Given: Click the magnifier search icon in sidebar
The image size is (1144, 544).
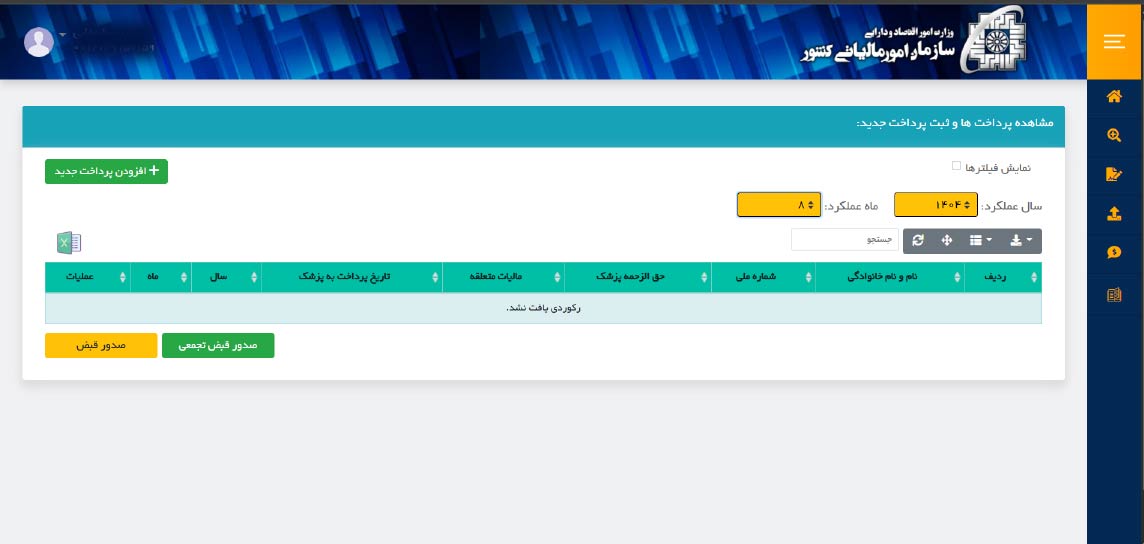Looking at the screenshot, I should [1114, 136].
